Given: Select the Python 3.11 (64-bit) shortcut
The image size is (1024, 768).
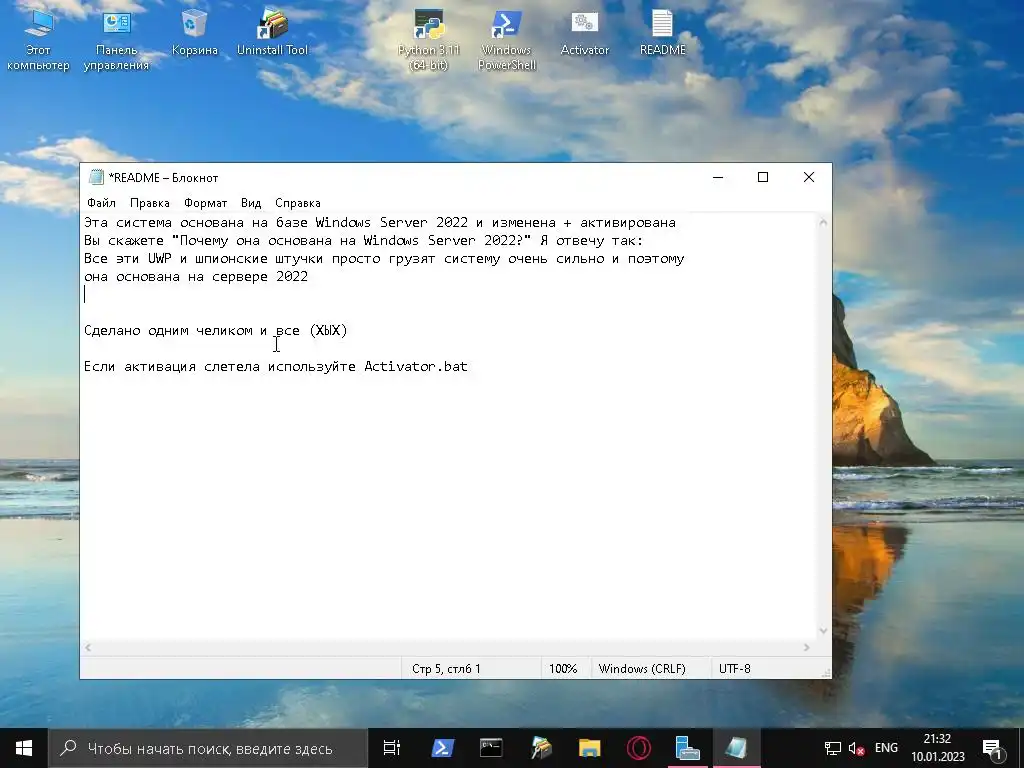Looking at the screenshot, I should 428,39.
